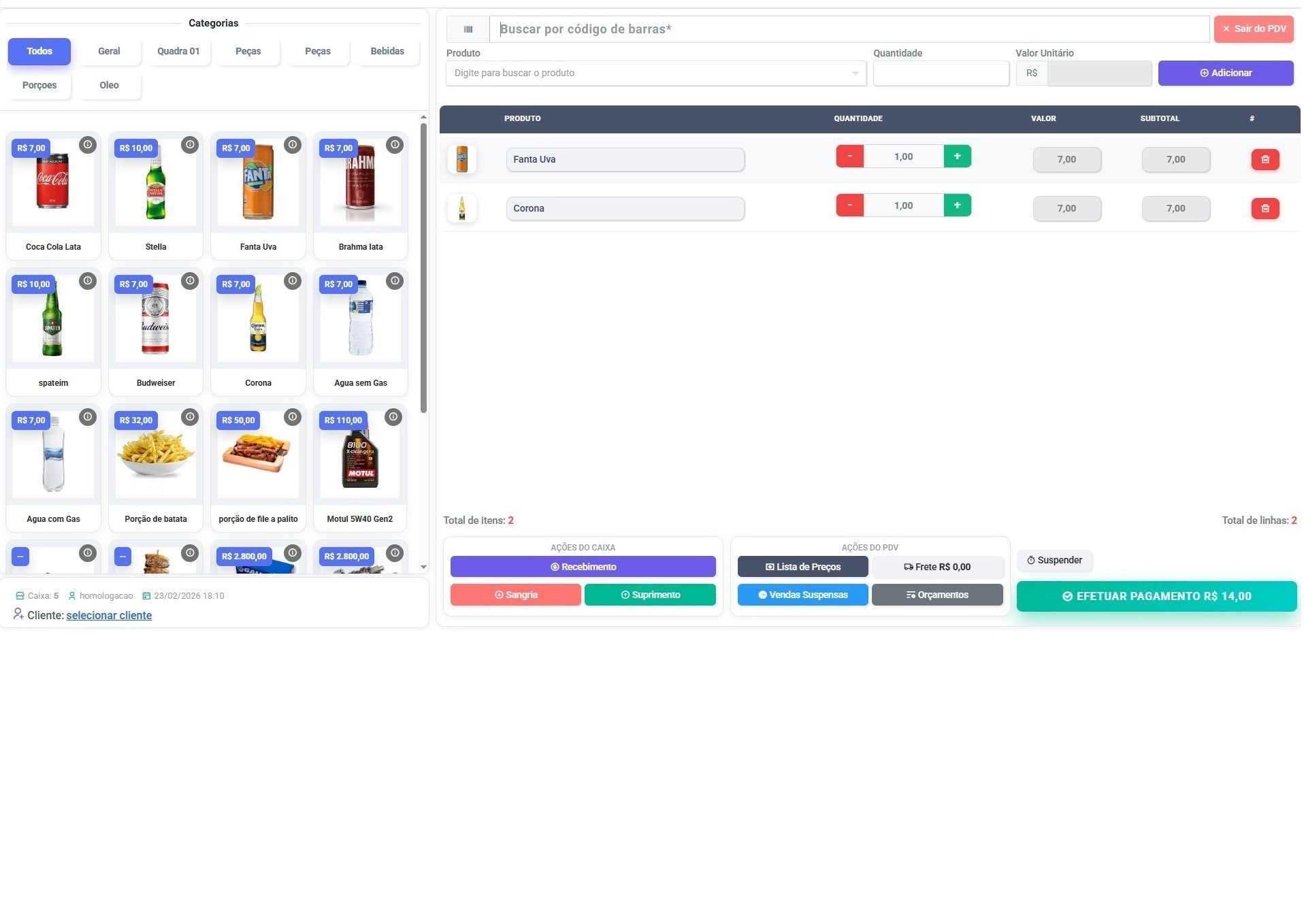Increase Corona quantity with plus button
1304x924 pixels.
(956, 205)
